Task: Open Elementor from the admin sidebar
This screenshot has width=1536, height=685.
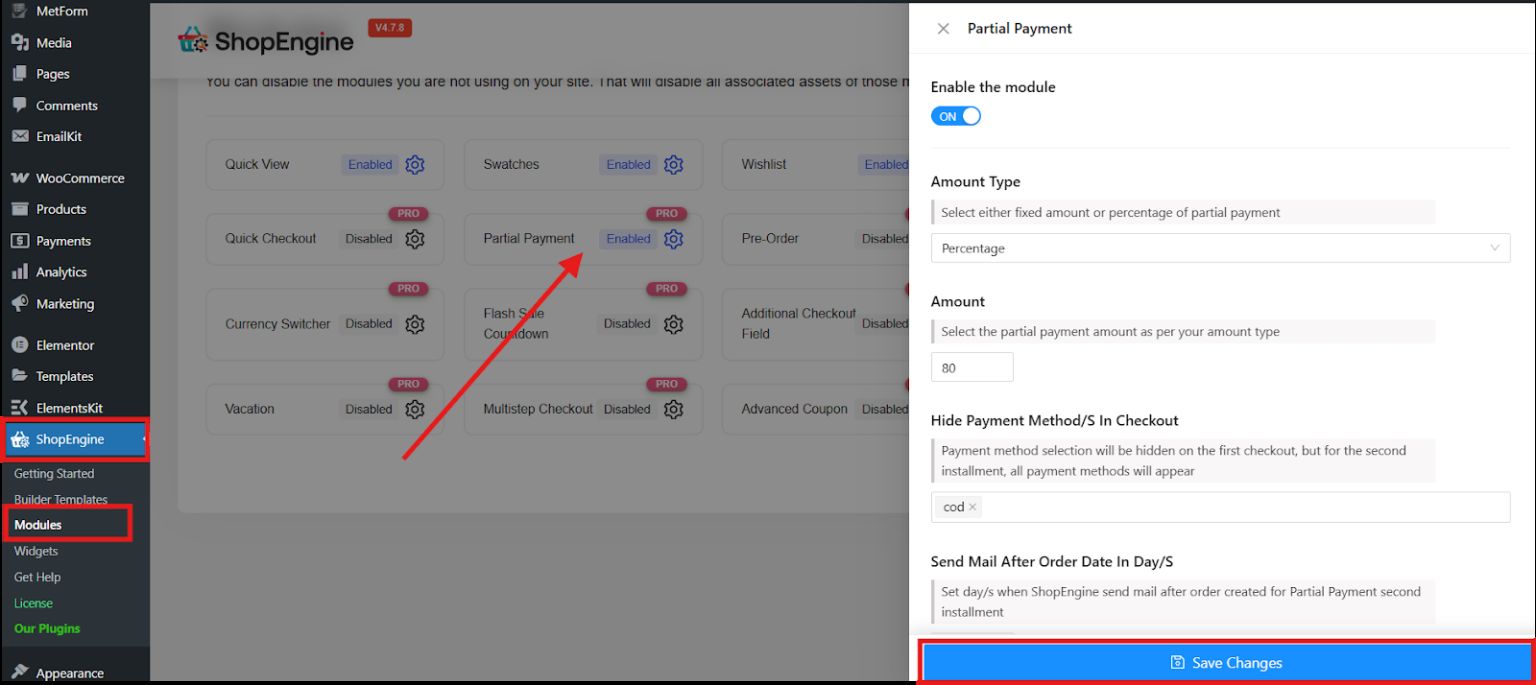Action: pyautogui.click(x=65, y=345)
